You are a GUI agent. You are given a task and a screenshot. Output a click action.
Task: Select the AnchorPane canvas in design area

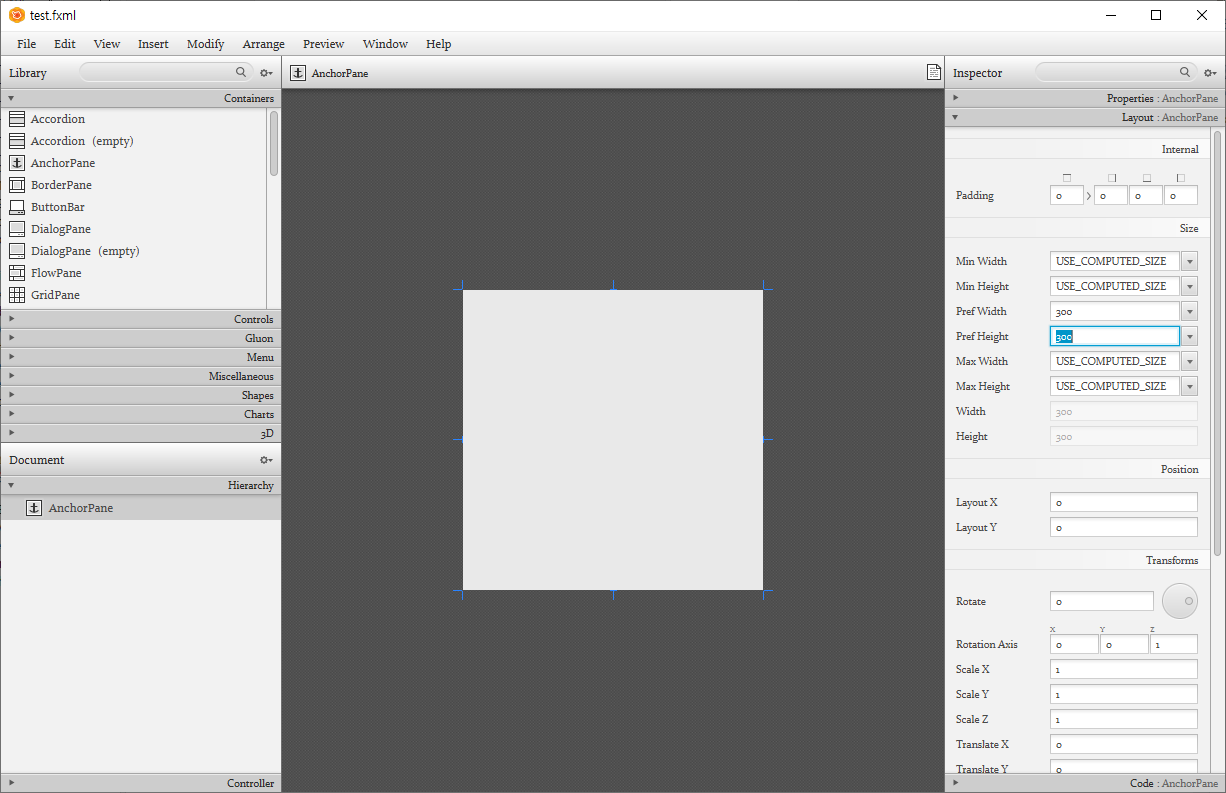pos(613,440)
